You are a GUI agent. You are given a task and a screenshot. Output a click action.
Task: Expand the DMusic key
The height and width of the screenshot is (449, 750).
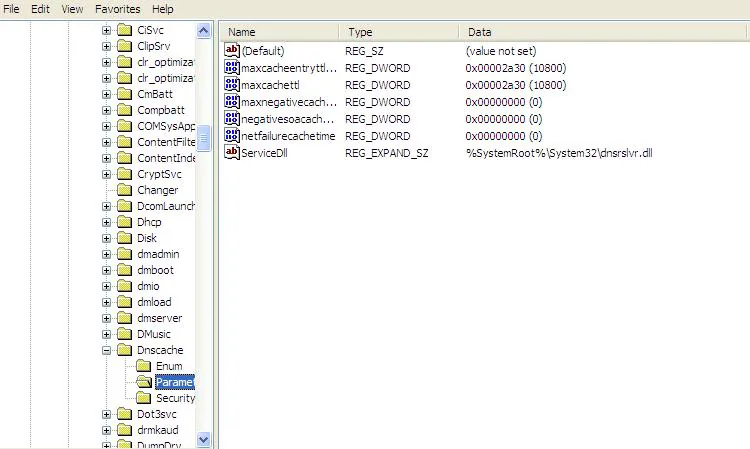[x=106, y=334]
